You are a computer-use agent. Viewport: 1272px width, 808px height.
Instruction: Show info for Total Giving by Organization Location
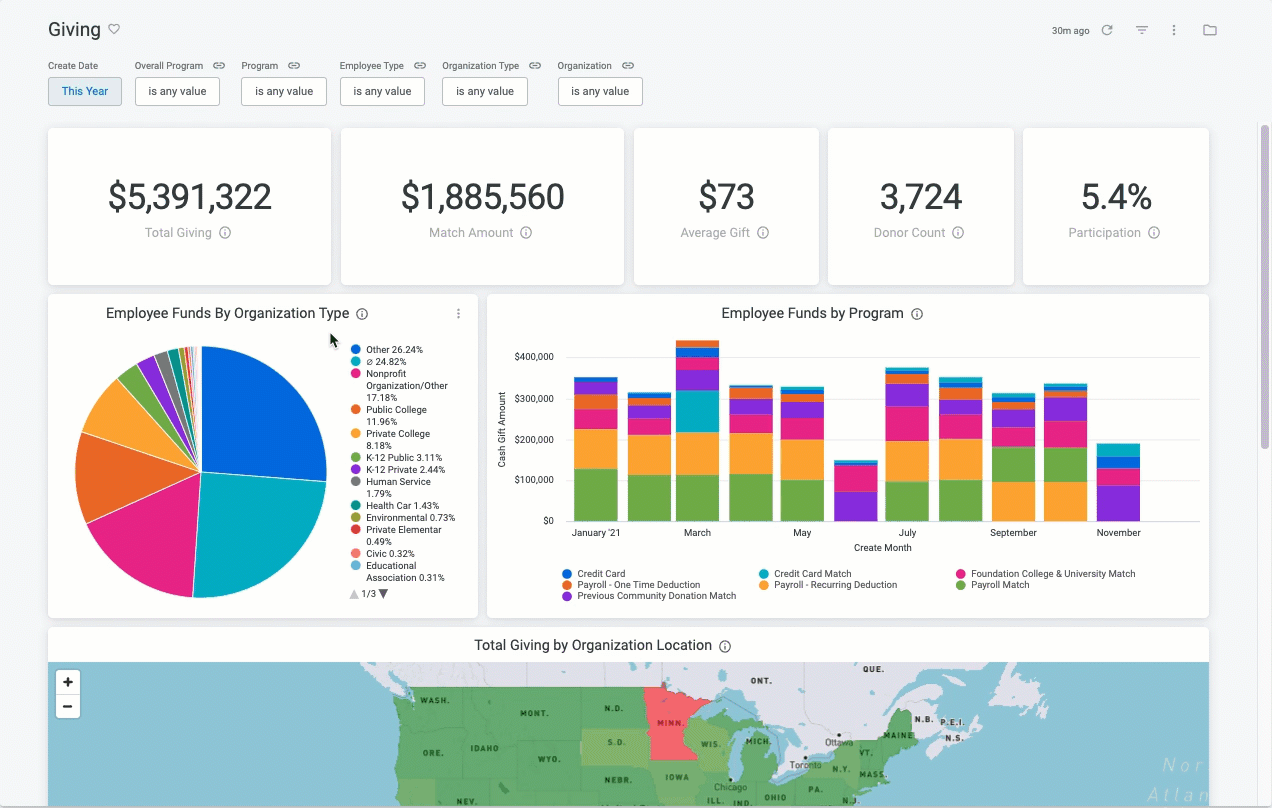(725, 647)
